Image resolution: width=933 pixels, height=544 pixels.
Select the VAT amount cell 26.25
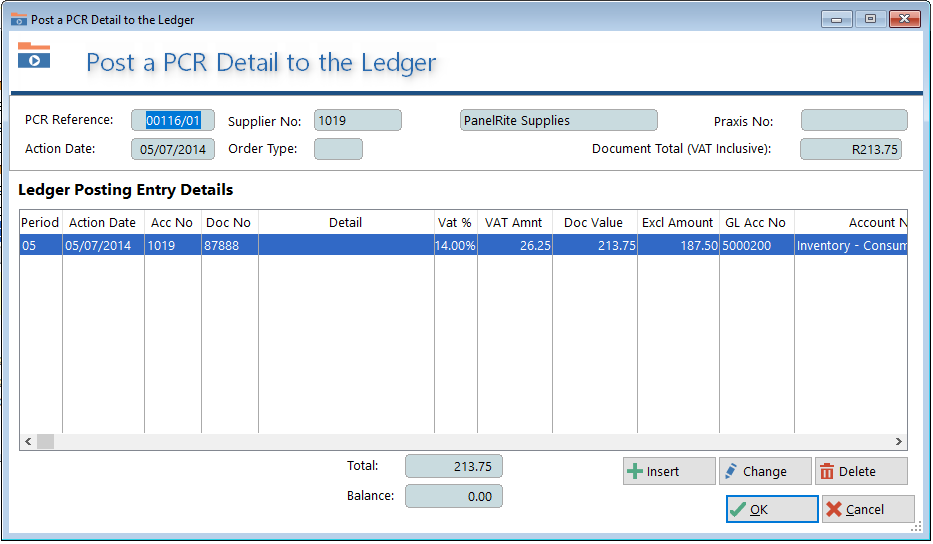(x=514, y=245)
